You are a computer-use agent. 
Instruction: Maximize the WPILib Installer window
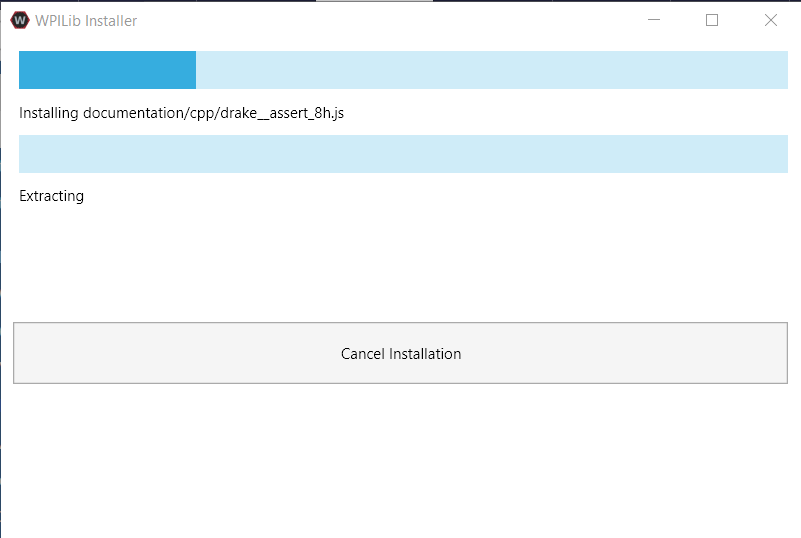pyautogui.click(x=712, y=20)
